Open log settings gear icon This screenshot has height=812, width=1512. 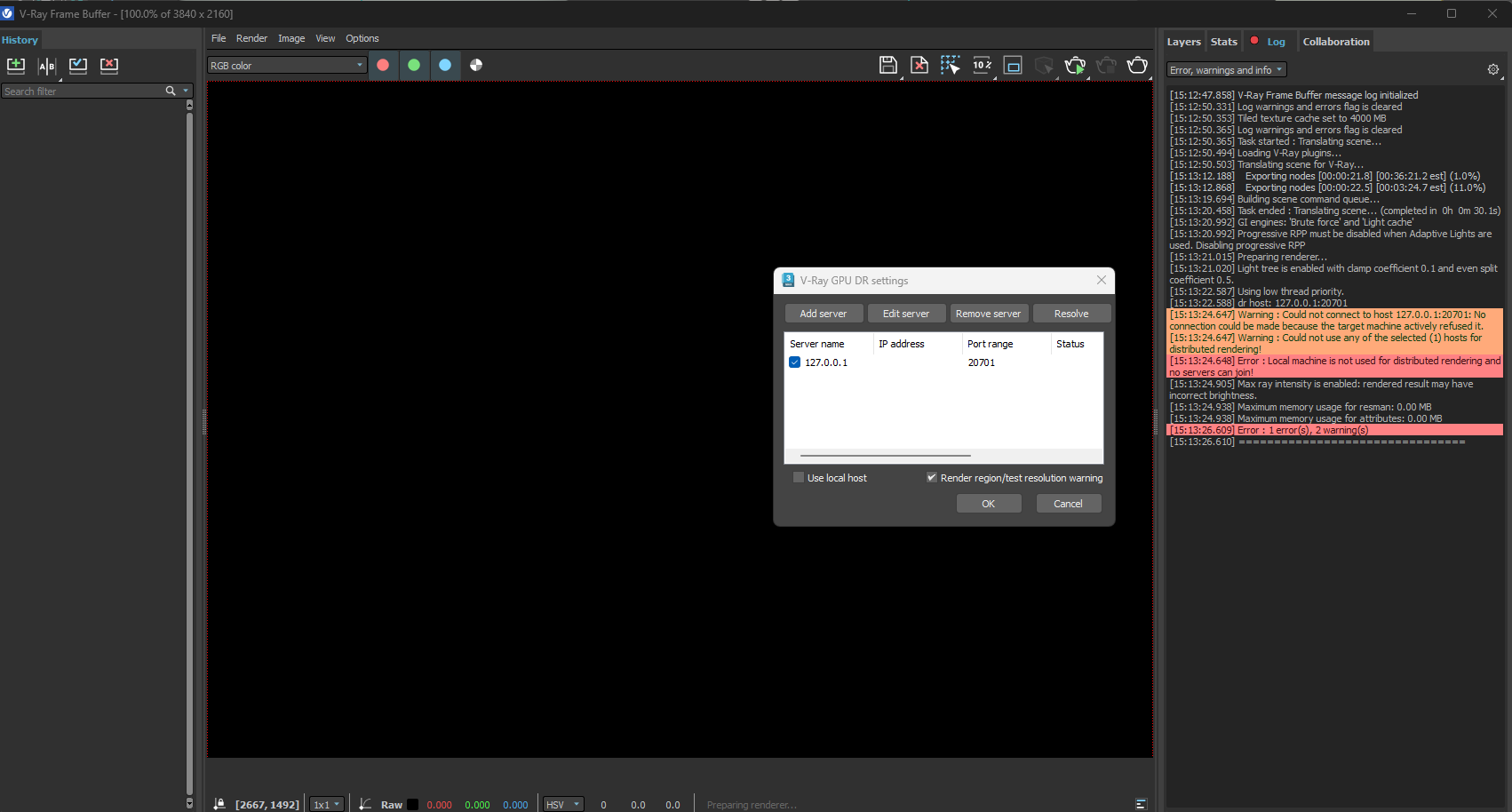click(1493, 69)
